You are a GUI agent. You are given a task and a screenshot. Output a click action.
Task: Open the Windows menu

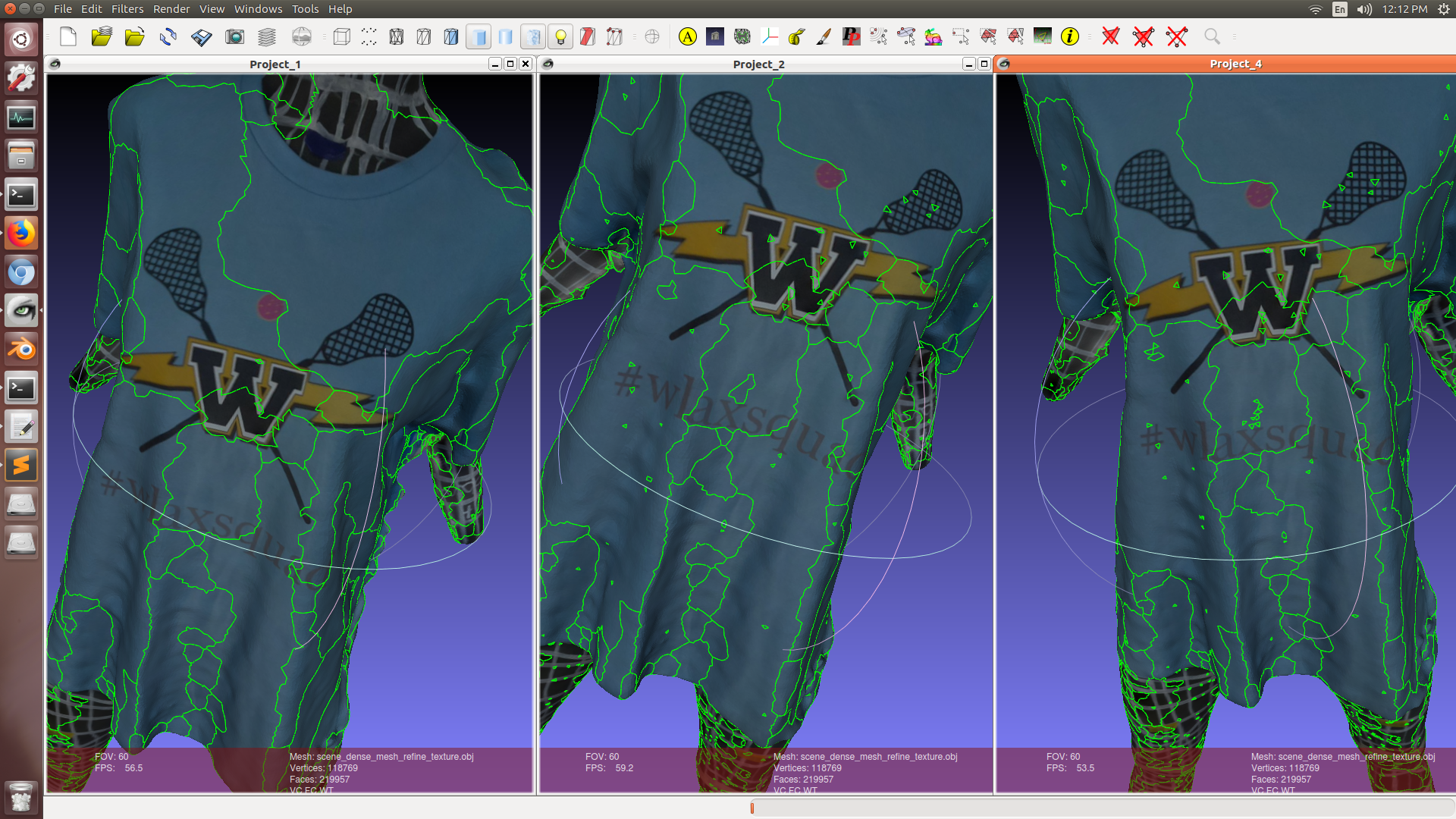coord(258,9)
